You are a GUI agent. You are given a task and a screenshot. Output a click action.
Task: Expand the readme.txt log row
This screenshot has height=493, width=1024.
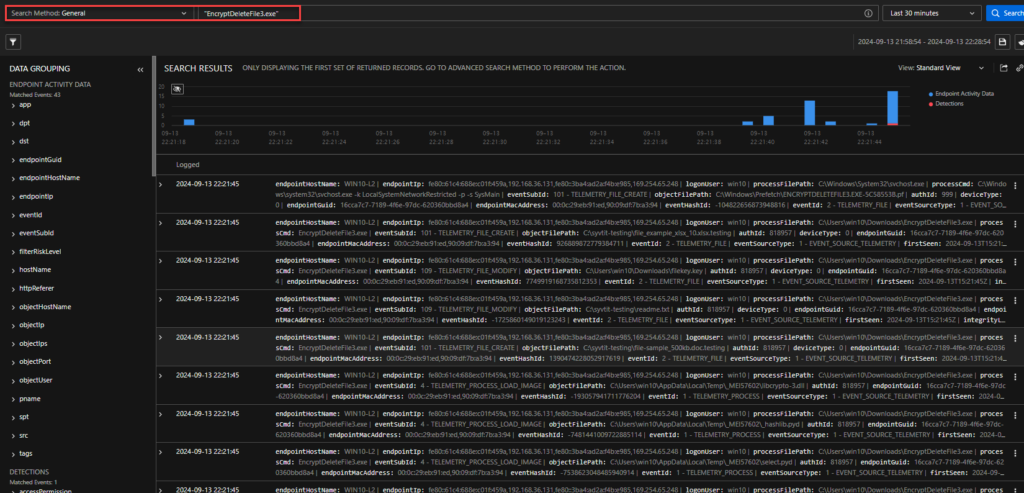coord(161,299)
